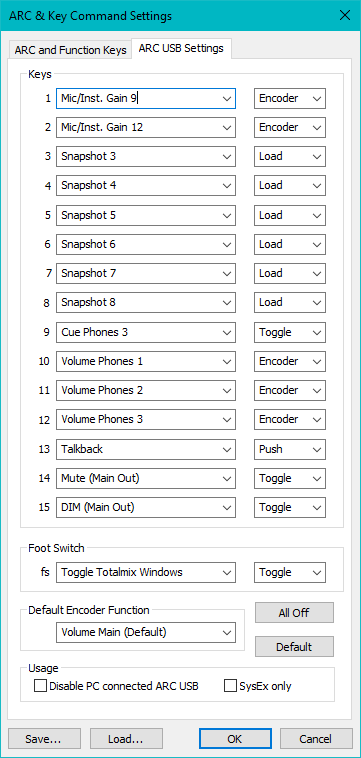
Task: Expand the Cue Phones 3 dropdown
Action: (x=145, y=332)
